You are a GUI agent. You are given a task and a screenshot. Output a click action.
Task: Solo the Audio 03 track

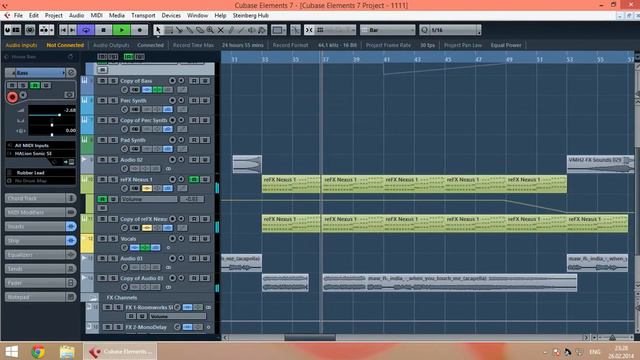click(x=113, y=258)
